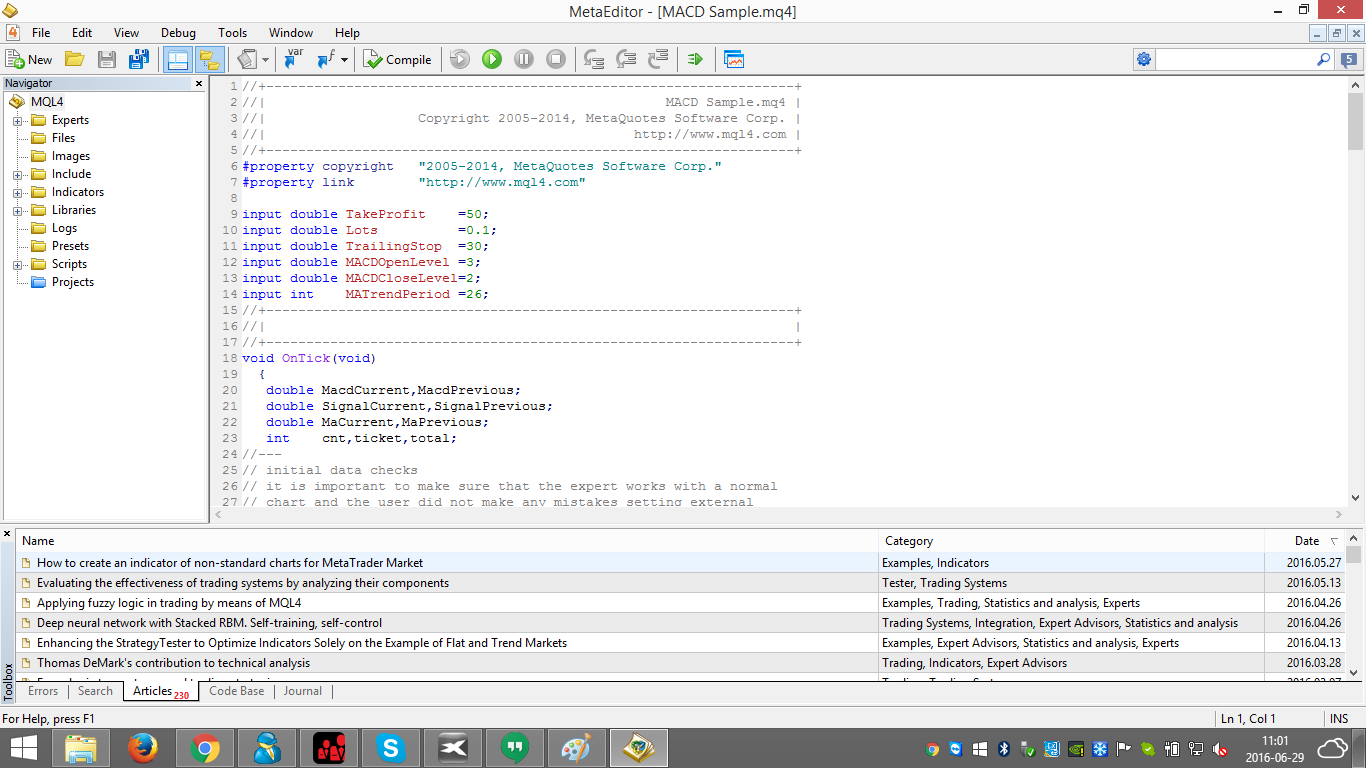Open the function list dropdown arrow

(344, 60)
